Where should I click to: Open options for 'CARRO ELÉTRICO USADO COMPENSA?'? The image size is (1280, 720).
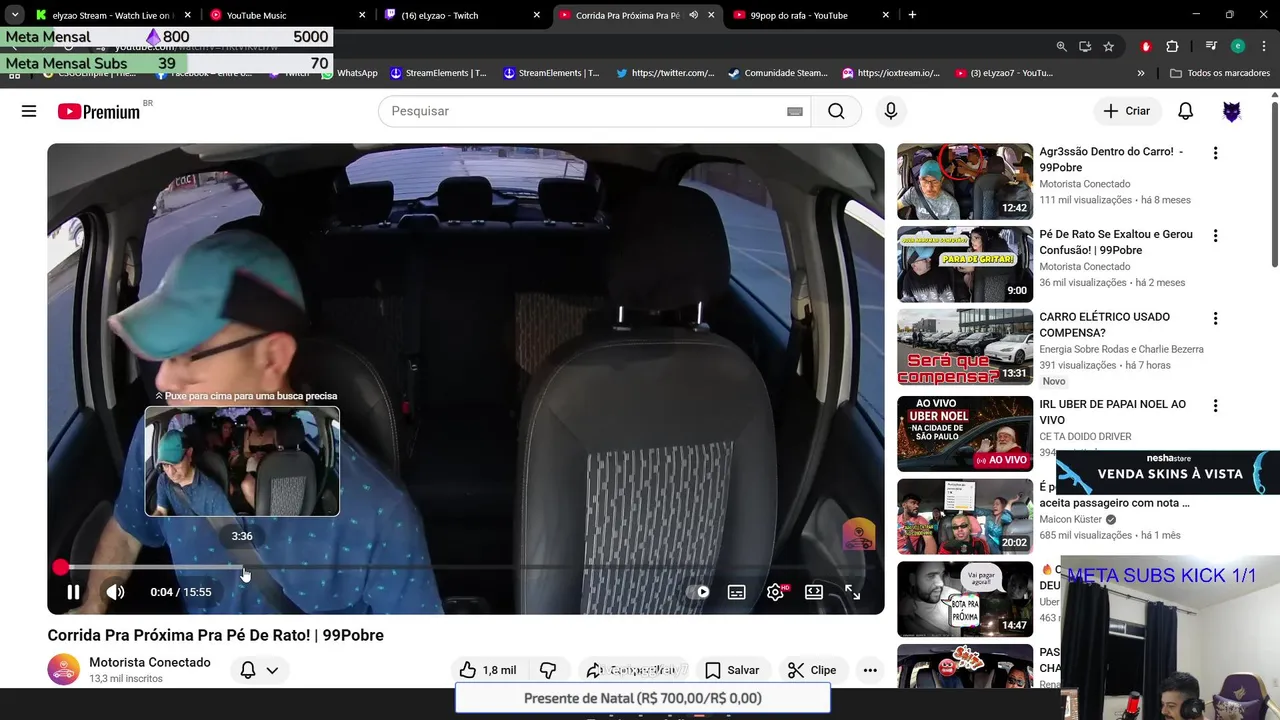(1215, 318)
